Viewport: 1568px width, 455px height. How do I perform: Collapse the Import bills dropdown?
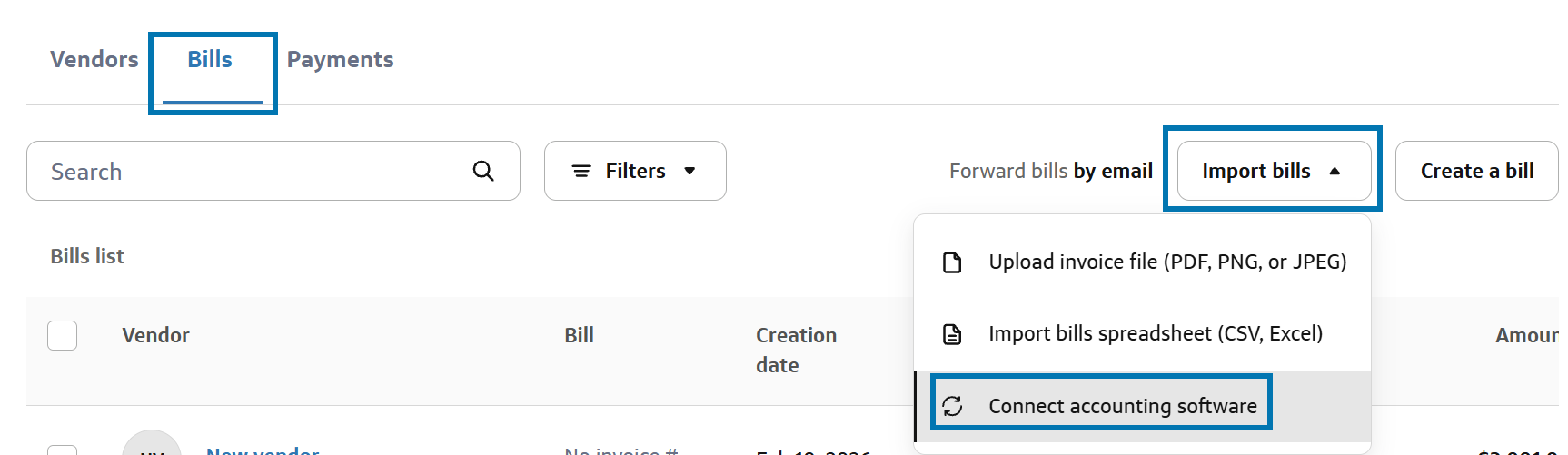1274,171
